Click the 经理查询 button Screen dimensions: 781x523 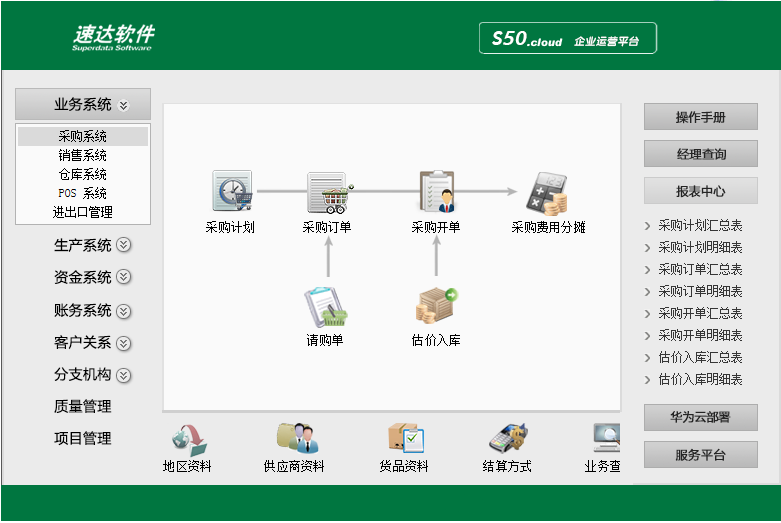tap(700, 154)
